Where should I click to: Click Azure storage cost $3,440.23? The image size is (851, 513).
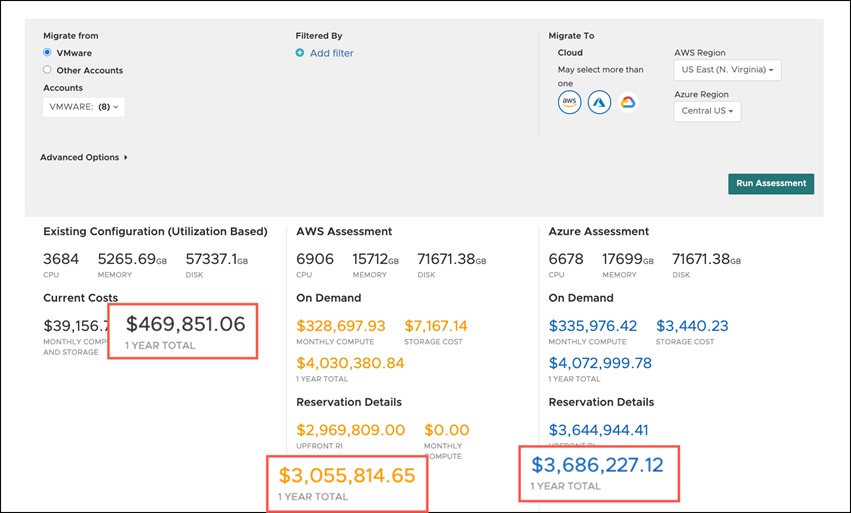click(x=692, y=326)
